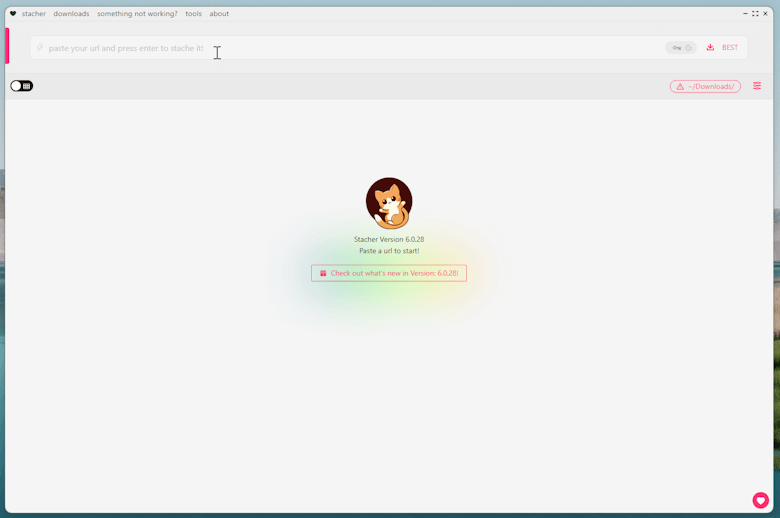Toggle the table view switch
Image resolution: width=780 pixels, height=518 pixels.
click(x=21, y=86)
